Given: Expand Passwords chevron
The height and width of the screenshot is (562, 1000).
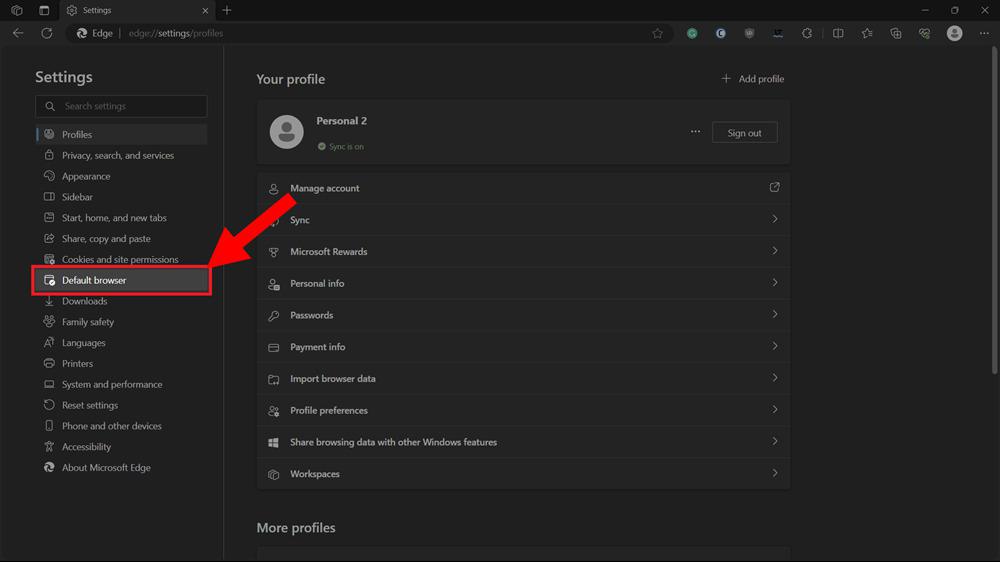Looking at the screenshot, I should (x=775, y=314).
